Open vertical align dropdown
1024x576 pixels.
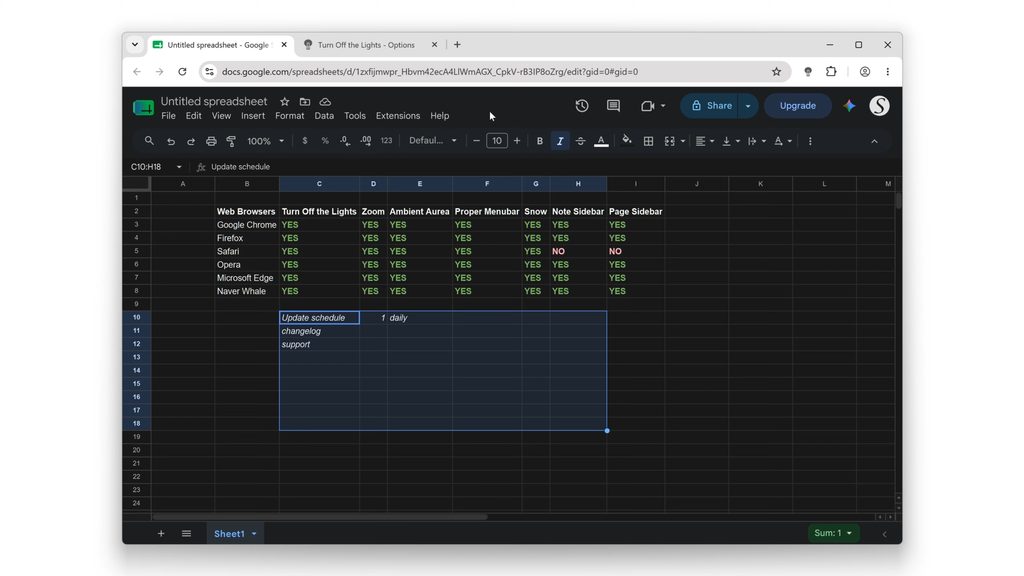coord(731,141)
